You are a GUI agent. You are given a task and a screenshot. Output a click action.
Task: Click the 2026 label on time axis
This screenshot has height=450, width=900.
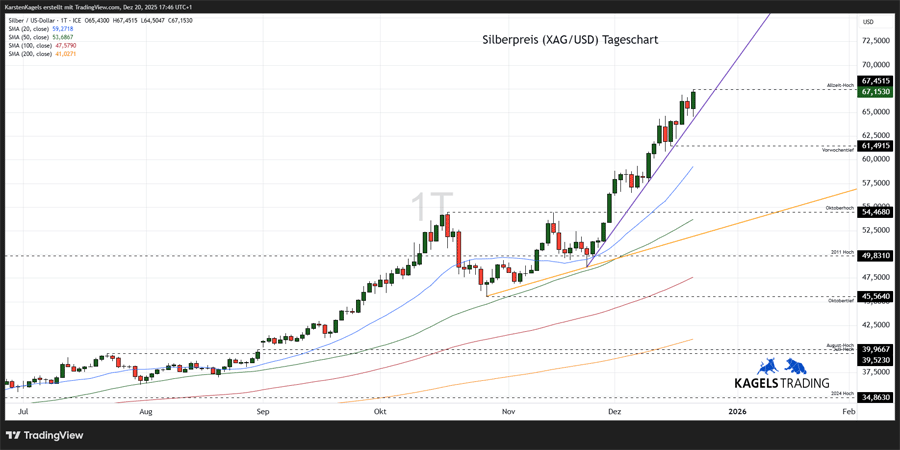tap(737, 411)
